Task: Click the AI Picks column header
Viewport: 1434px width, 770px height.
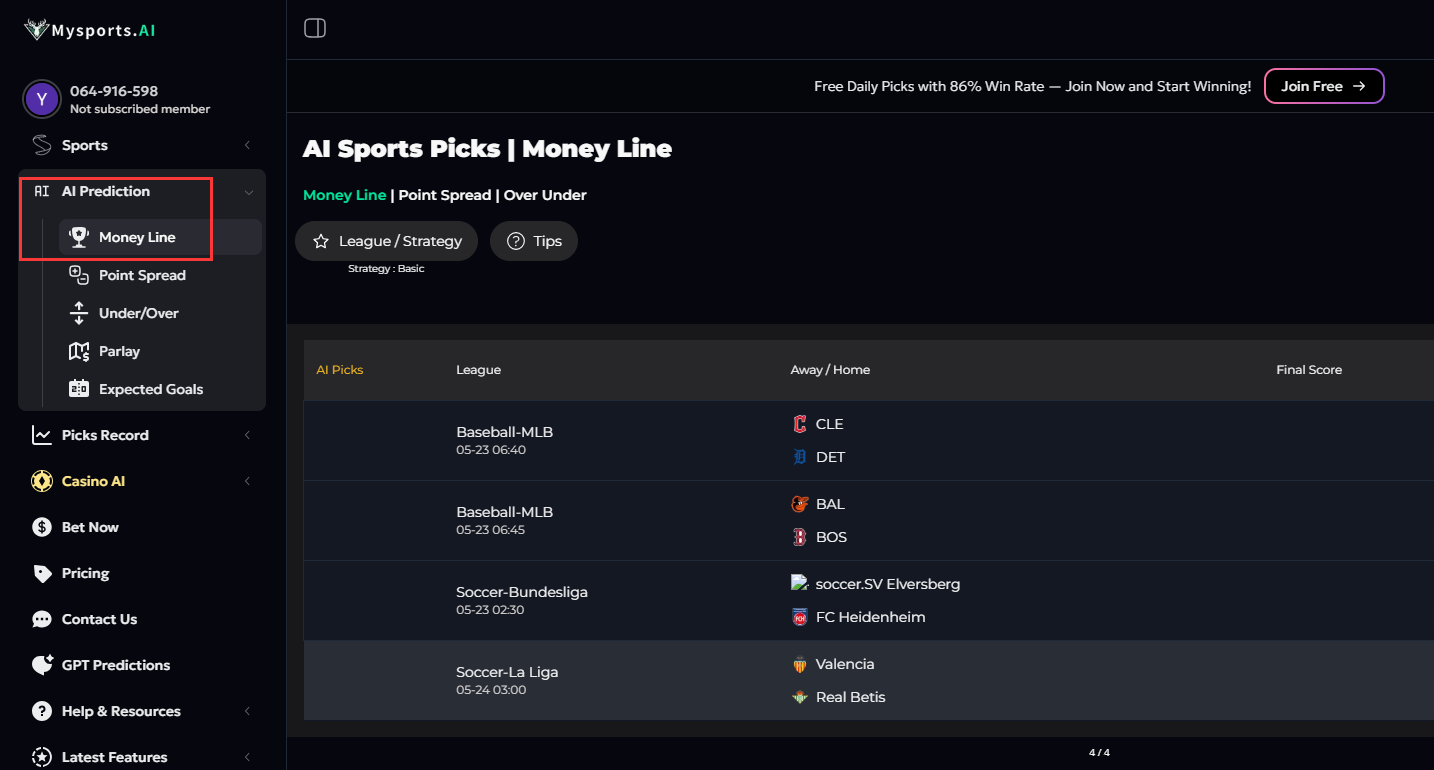Action: (x=340, y=370)
